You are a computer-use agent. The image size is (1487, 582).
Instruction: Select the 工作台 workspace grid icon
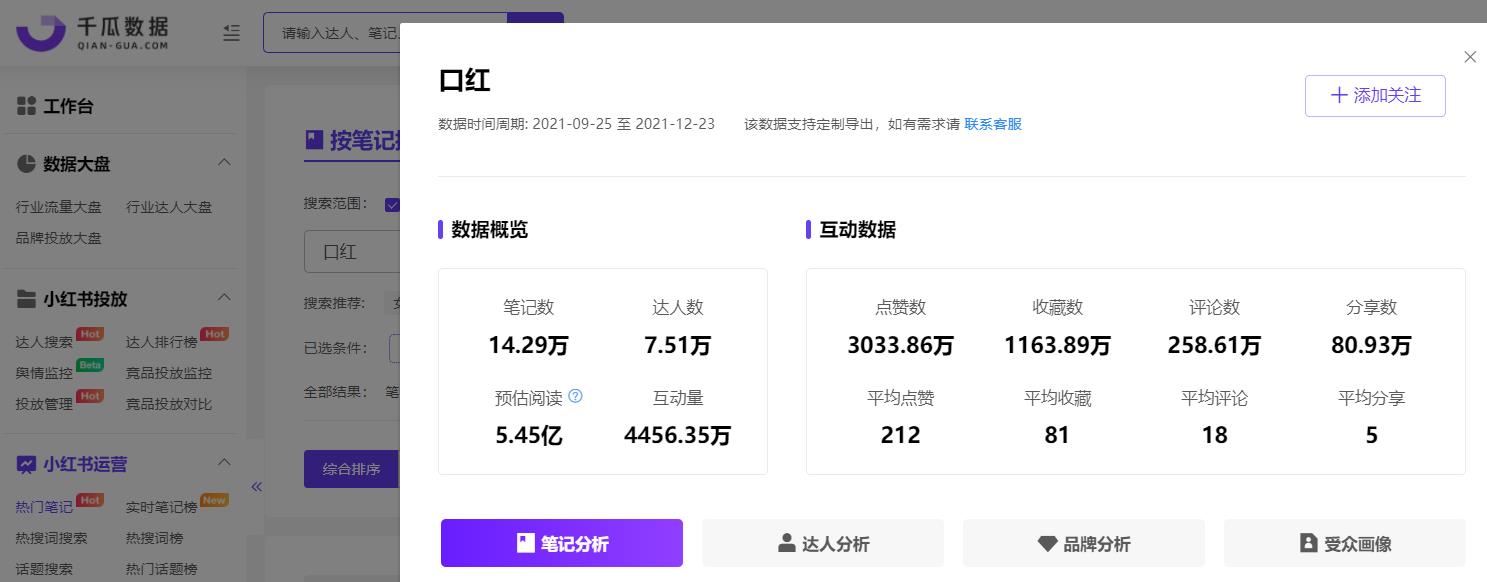pos(27,105)
